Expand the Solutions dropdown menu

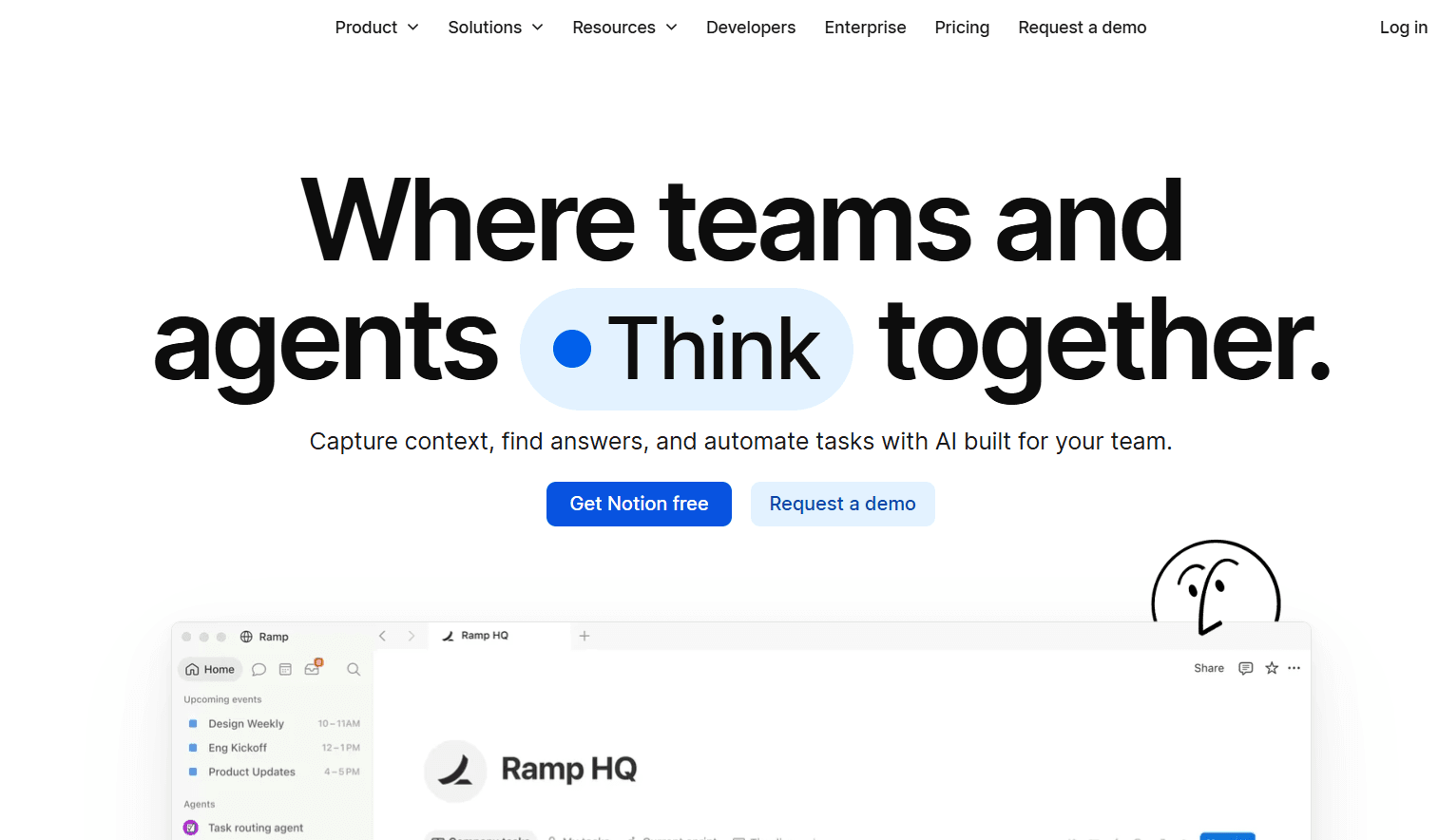(x=495, y=28)
